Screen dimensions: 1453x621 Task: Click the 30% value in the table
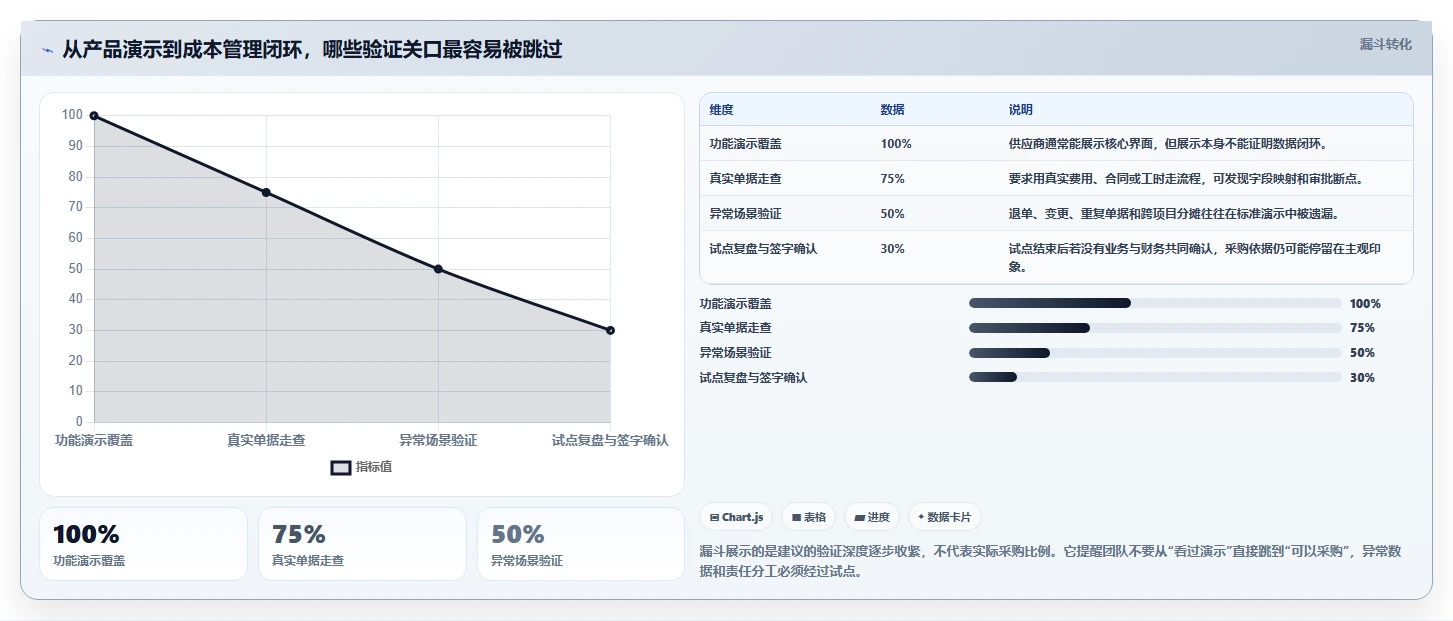[892, 249]
